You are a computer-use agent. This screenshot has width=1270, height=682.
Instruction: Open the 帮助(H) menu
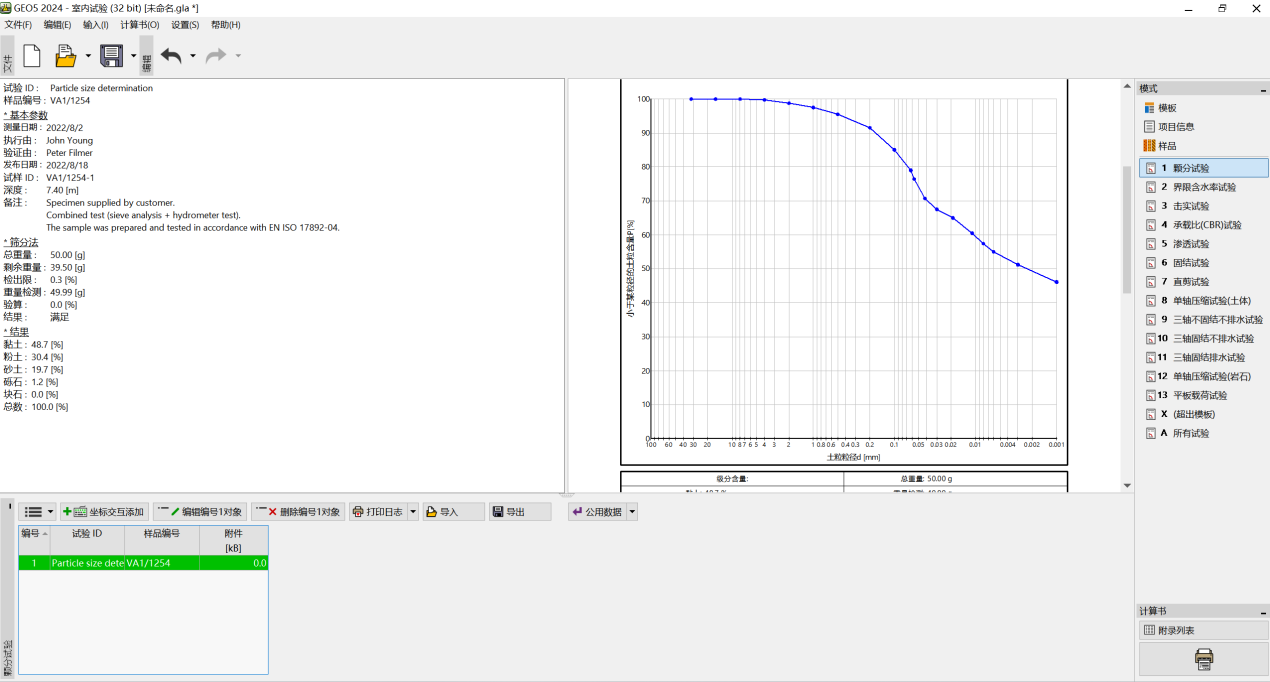225,25
